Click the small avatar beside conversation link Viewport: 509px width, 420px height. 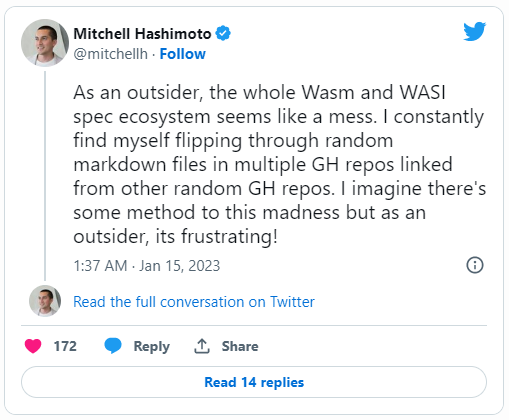pyautogui.click(x=45, y=301)
